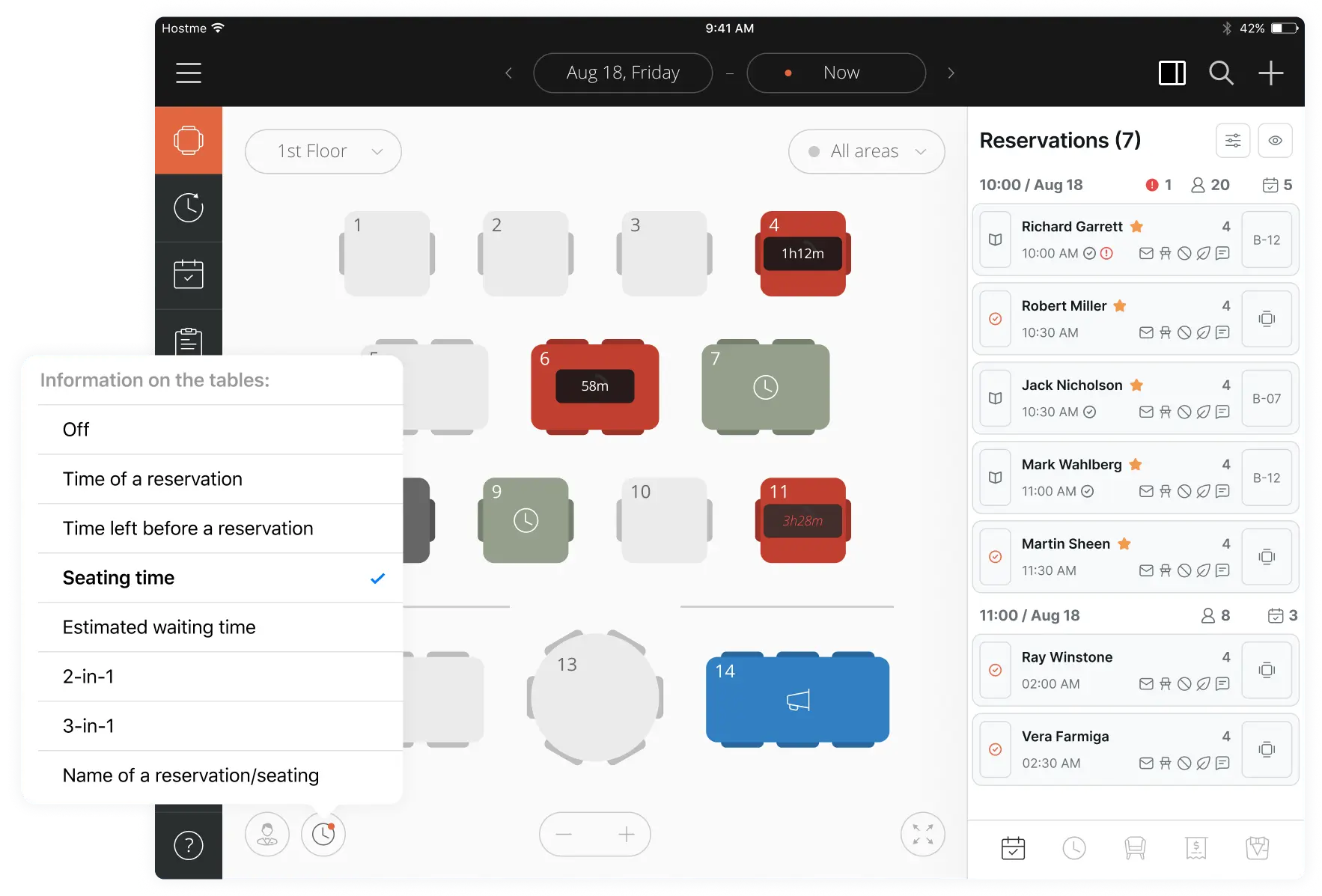Select table 10 on floor plan
1322x896 pixels.
tap(665, 520)
